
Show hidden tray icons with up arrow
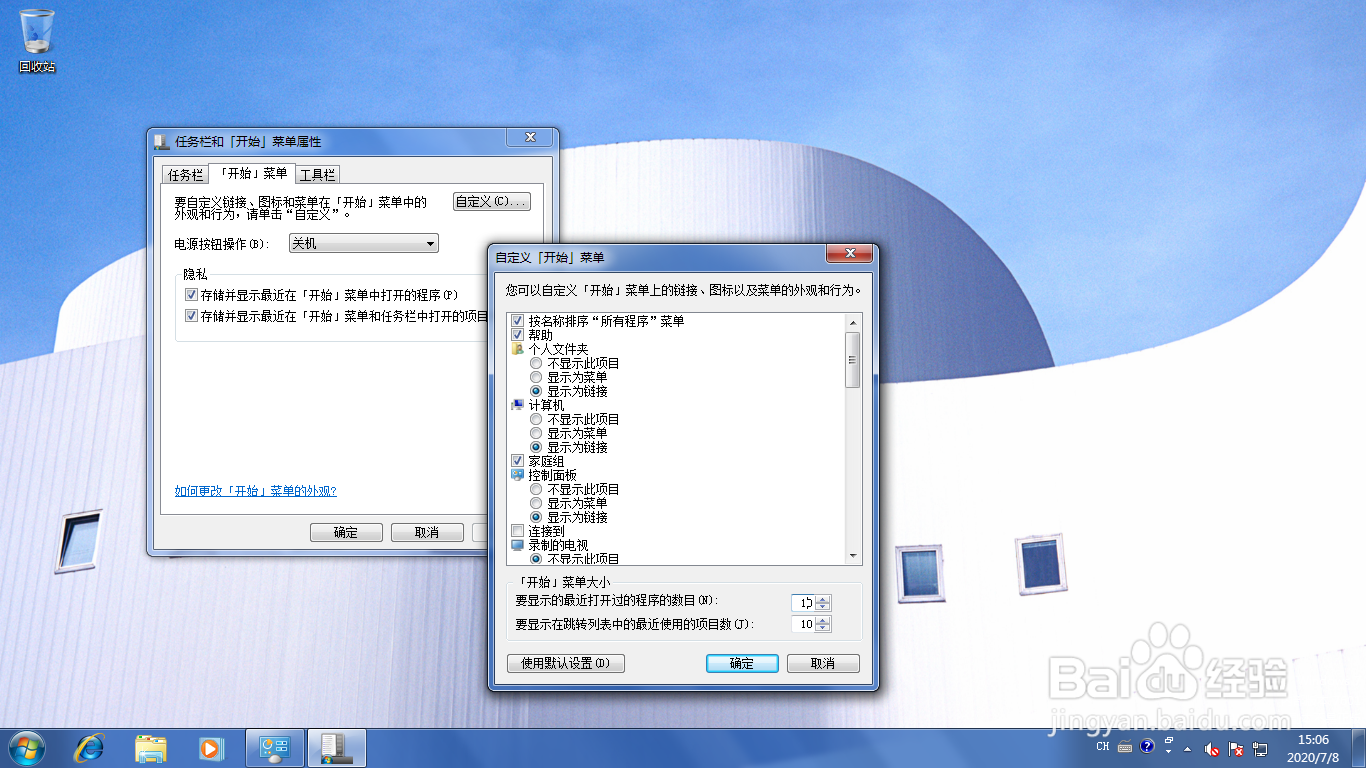(x=1187, y=748)
